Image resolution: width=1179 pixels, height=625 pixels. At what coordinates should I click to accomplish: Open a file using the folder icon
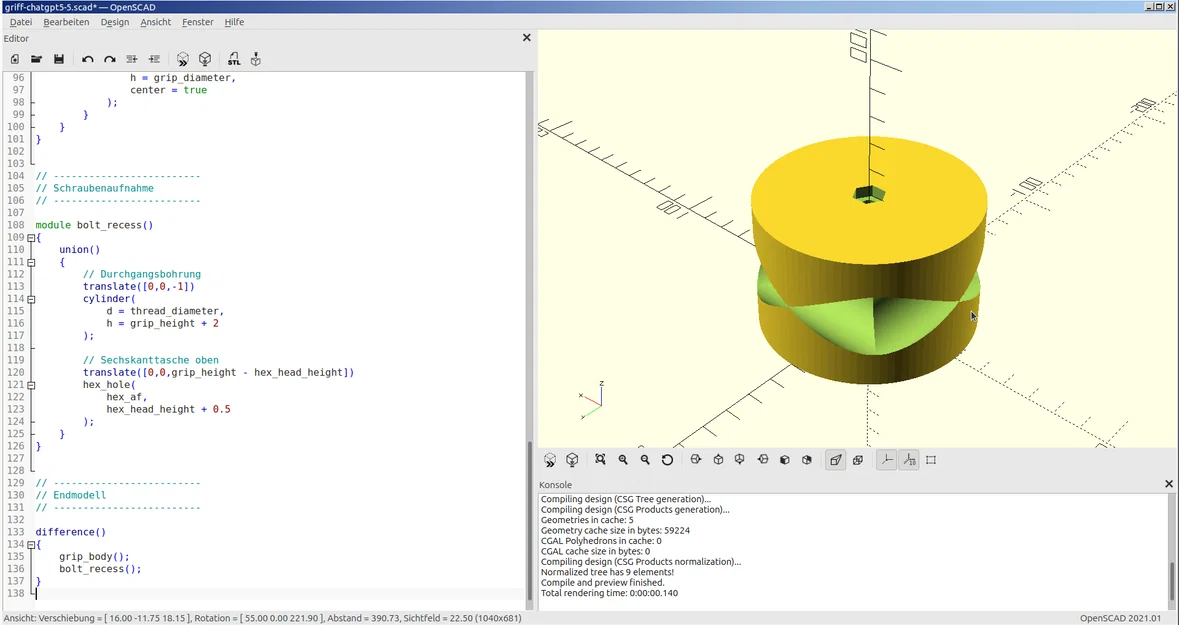coord(36,59)
